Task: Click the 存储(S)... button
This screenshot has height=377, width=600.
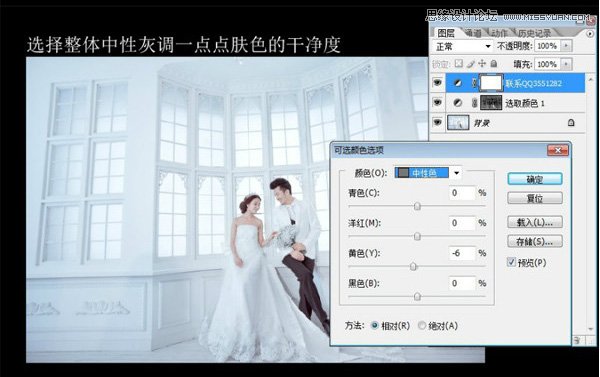Action: click(535, 242)
